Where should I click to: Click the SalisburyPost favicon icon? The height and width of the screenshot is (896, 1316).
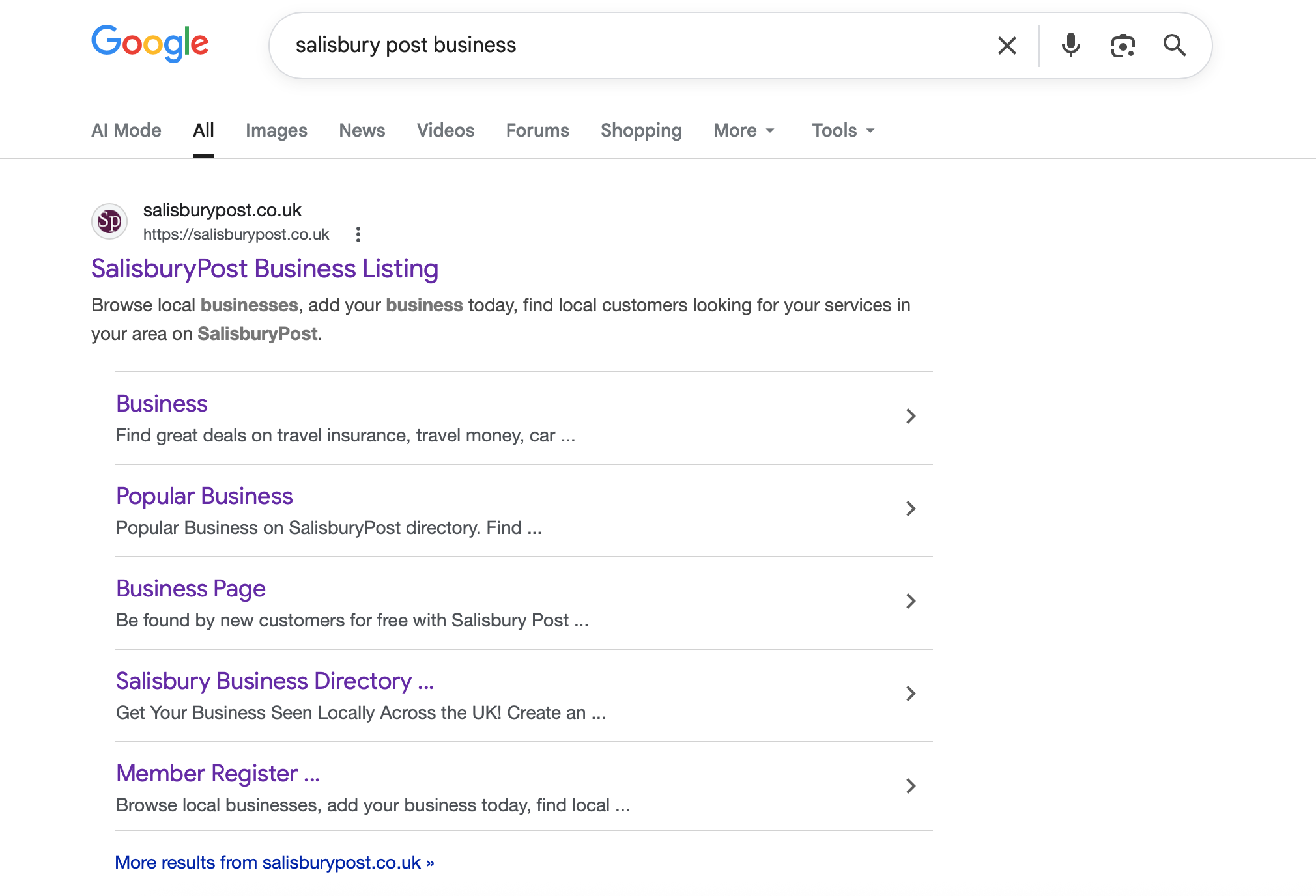[109, 221]
